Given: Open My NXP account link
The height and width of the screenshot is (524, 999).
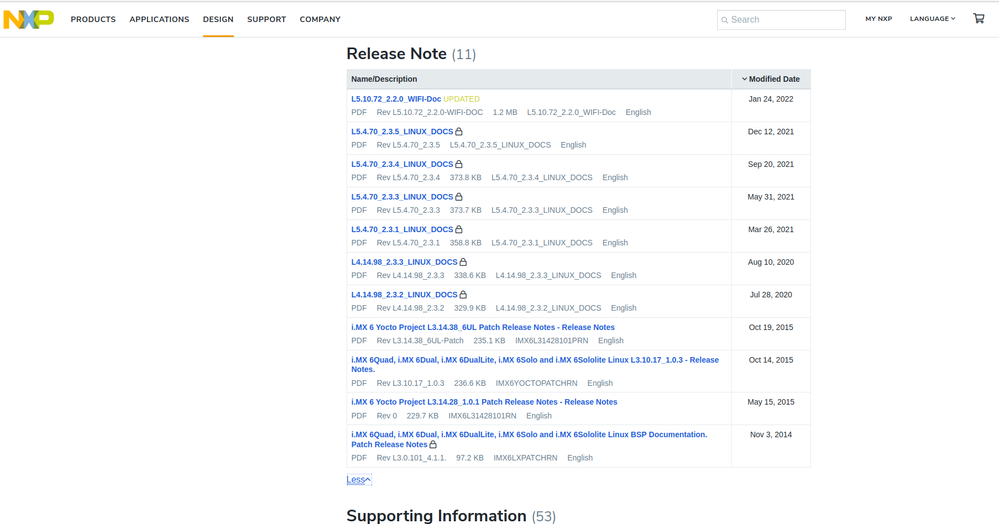Looking at the screenshot, I should tap(879, 18).
